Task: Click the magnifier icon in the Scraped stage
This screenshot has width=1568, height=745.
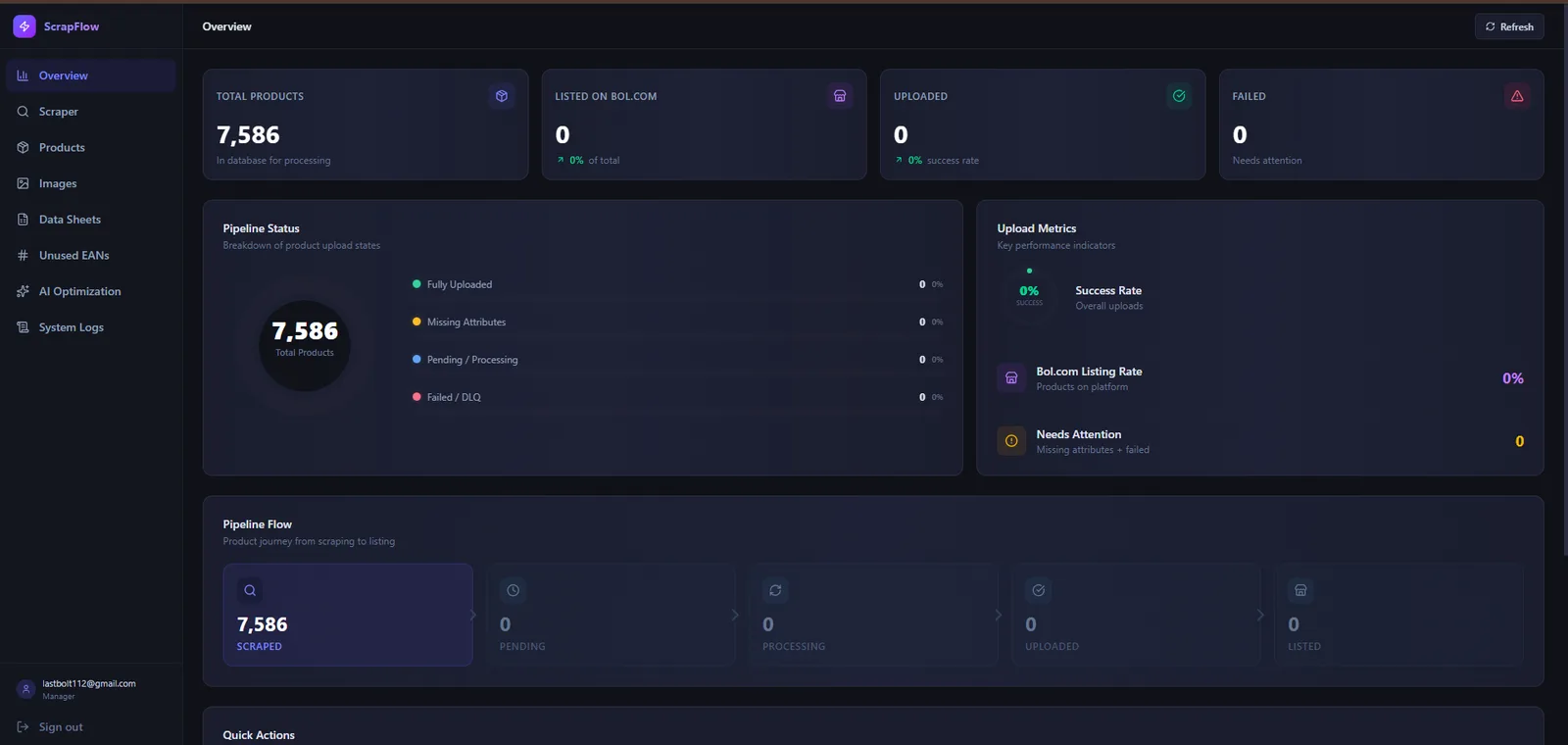Action: [250, 590]
